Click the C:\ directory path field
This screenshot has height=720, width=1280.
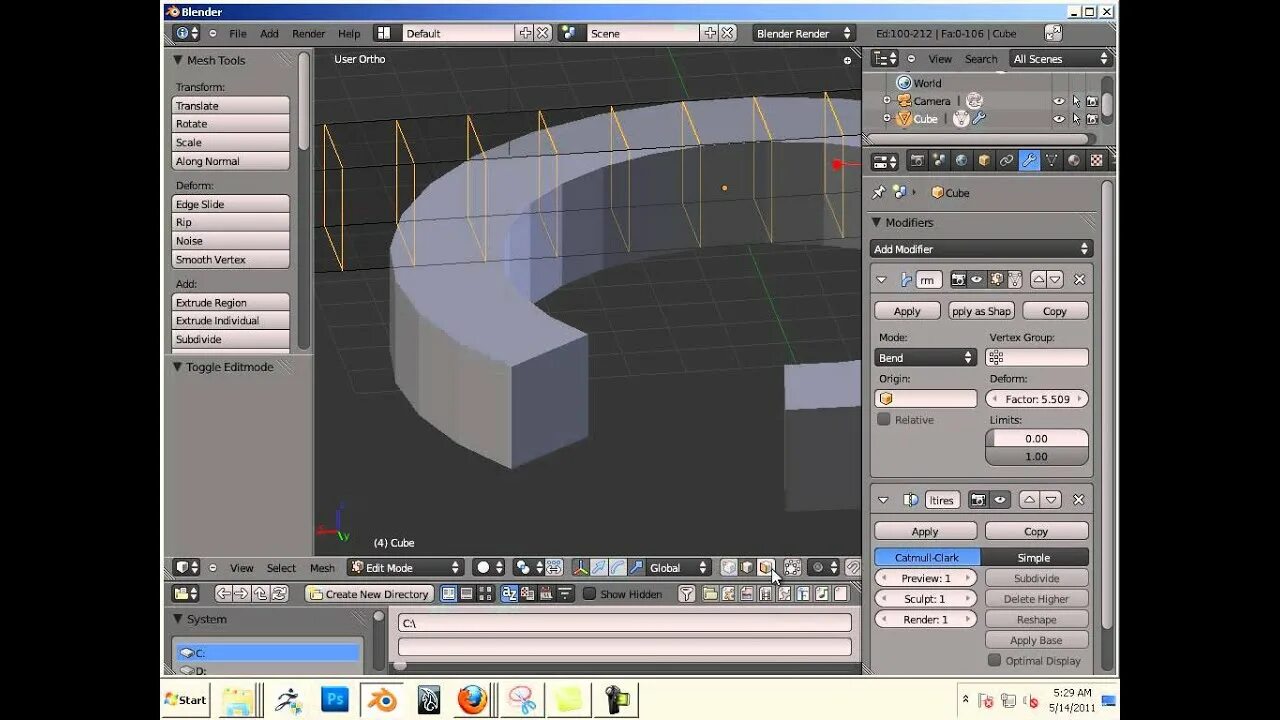click(625, 622)
